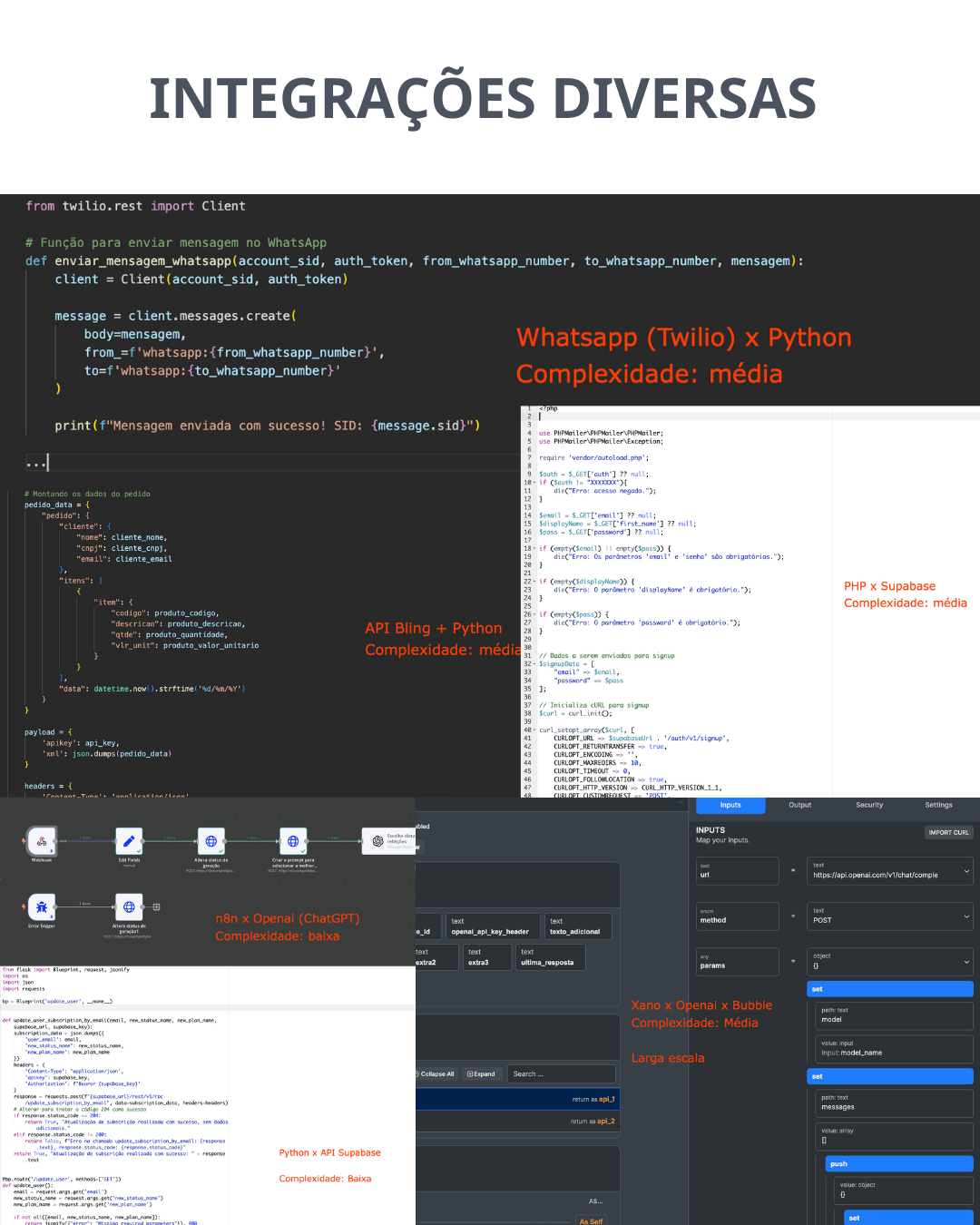Click the Expand button
Viewport: 980px width, 1225px height.
tap(481, 1073)
